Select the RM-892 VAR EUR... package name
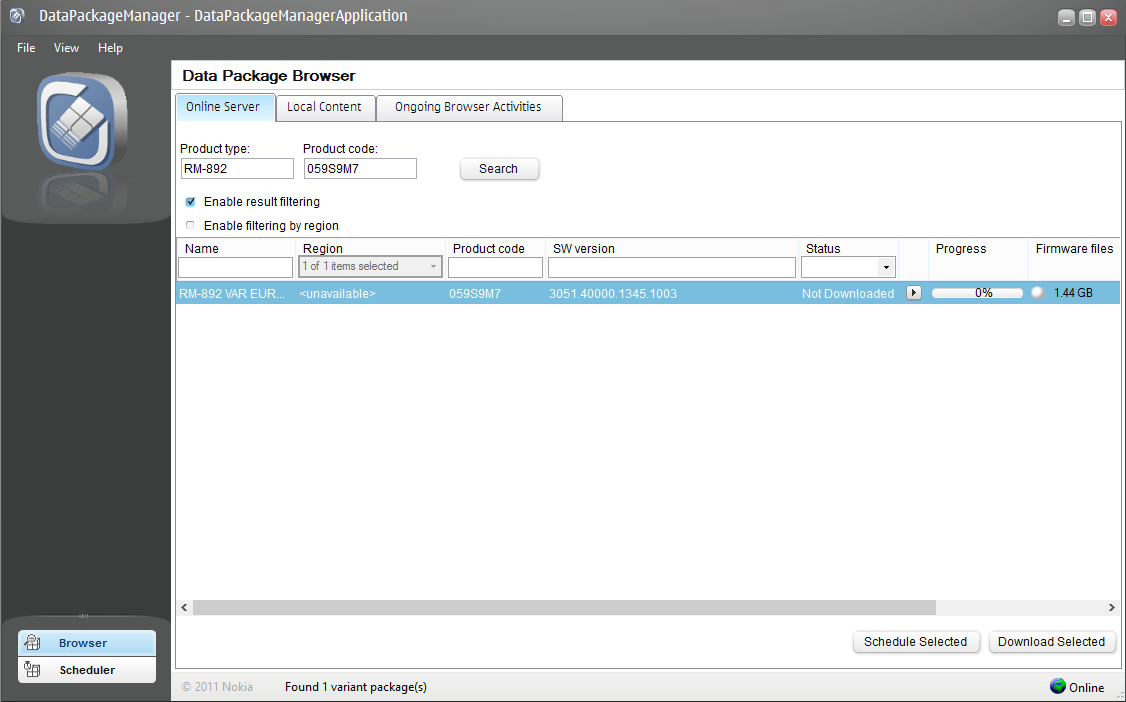The image size is (1126, 702). point(232,294)
